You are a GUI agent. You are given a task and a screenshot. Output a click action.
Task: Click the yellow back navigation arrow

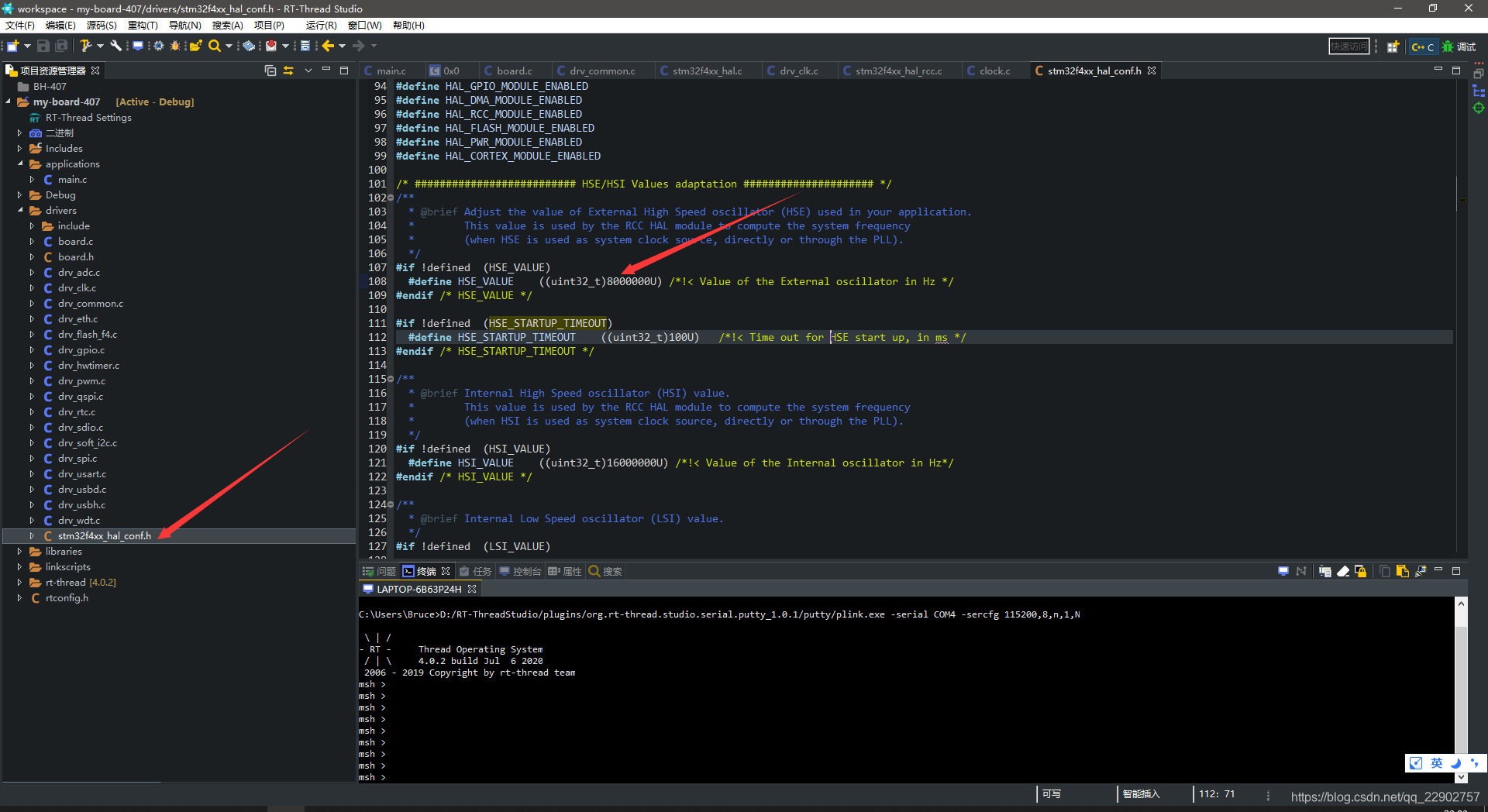click(x=328, y=46)
